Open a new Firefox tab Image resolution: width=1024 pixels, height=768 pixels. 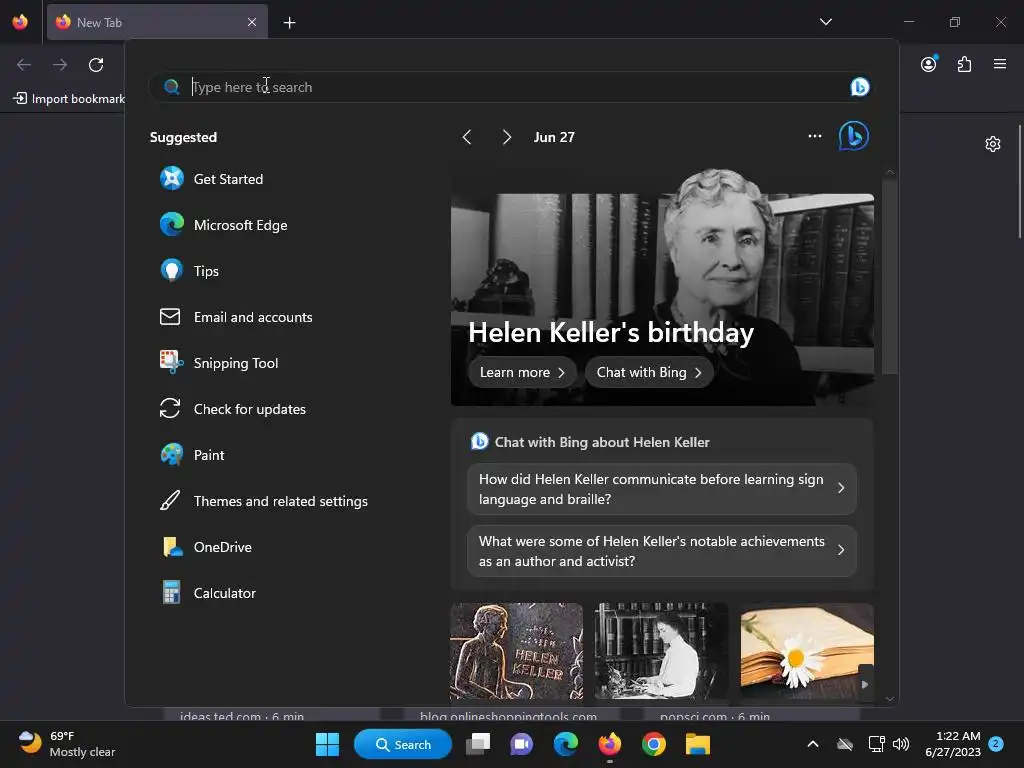click(x=289, y=23)
